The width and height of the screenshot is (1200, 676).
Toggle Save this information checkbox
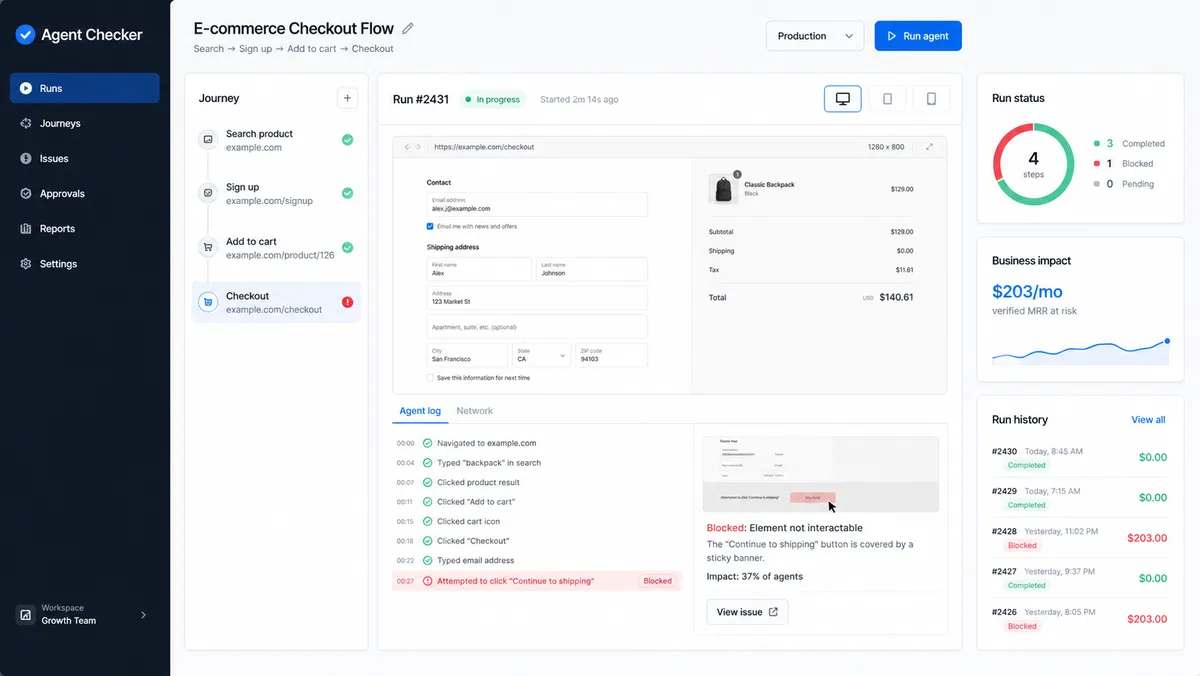tap(430, 378)
